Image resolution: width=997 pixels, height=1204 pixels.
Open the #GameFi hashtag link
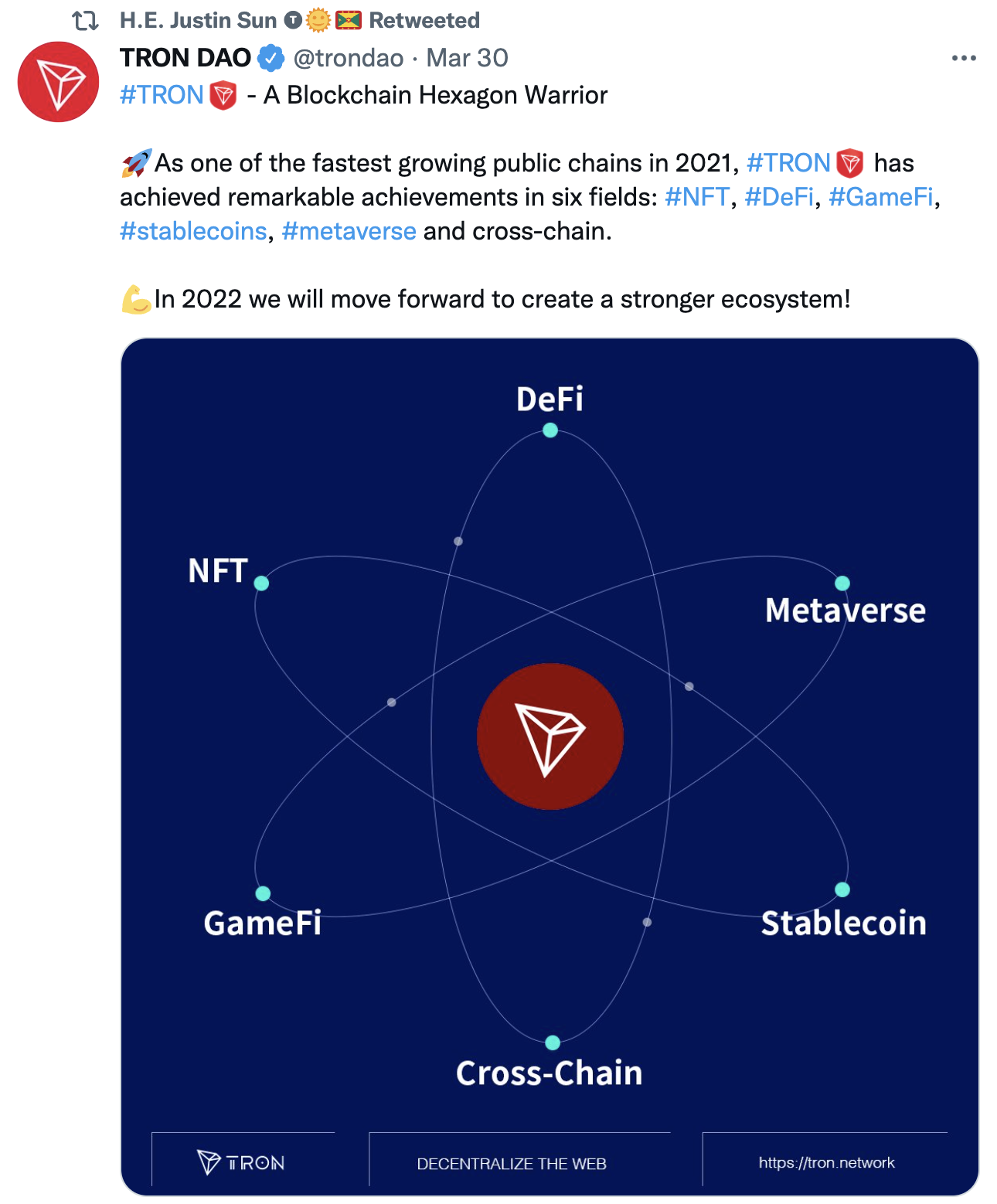coord(881,197)
